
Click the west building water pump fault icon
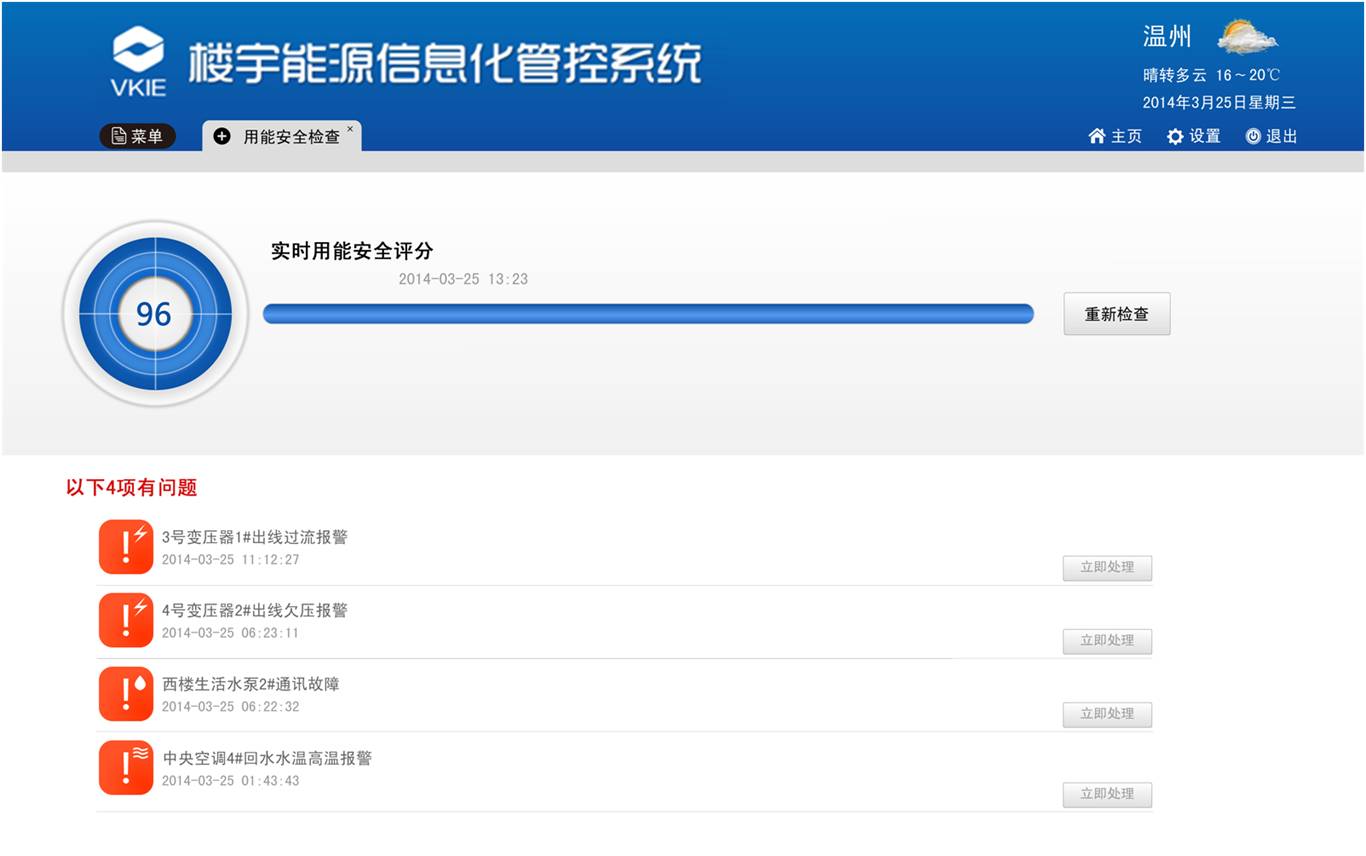point(126,694)
